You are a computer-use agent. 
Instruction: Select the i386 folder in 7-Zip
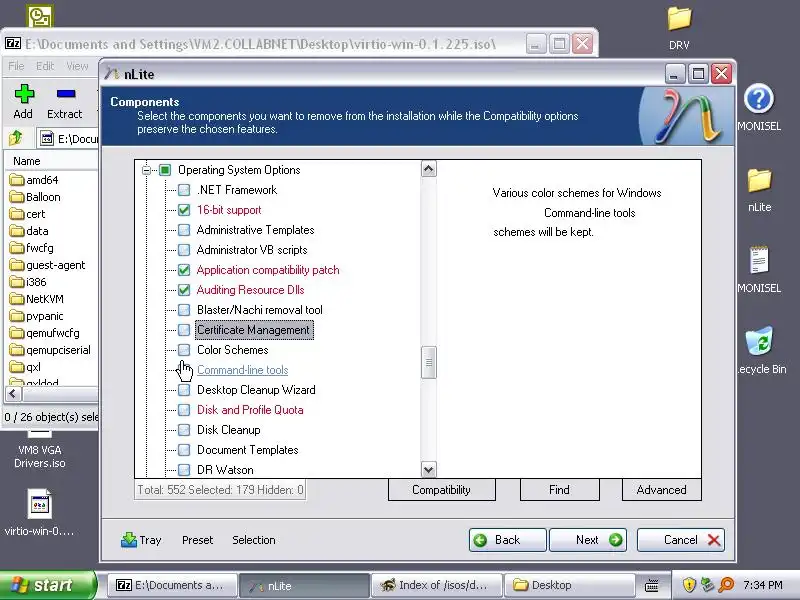point(28,282)
